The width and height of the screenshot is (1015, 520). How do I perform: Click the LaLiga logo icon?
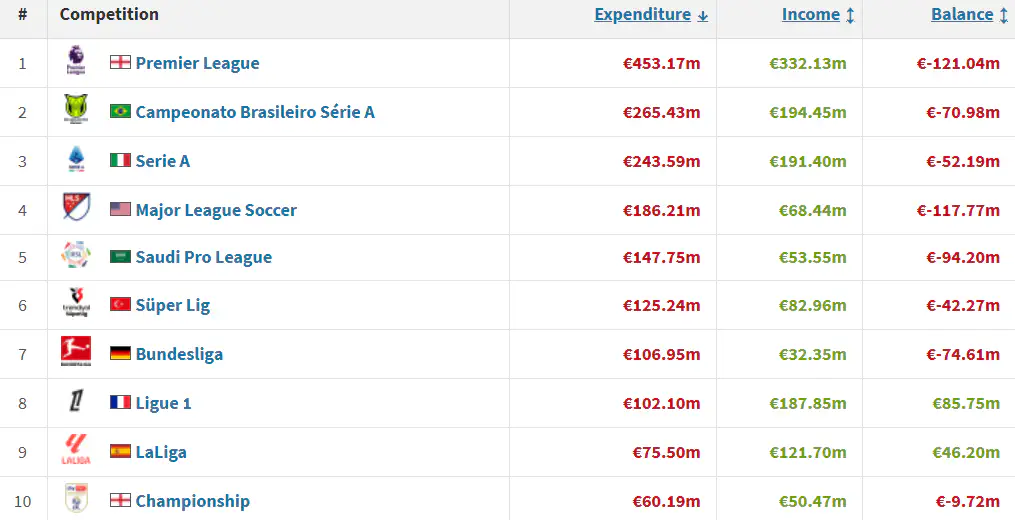coord(75,451)
